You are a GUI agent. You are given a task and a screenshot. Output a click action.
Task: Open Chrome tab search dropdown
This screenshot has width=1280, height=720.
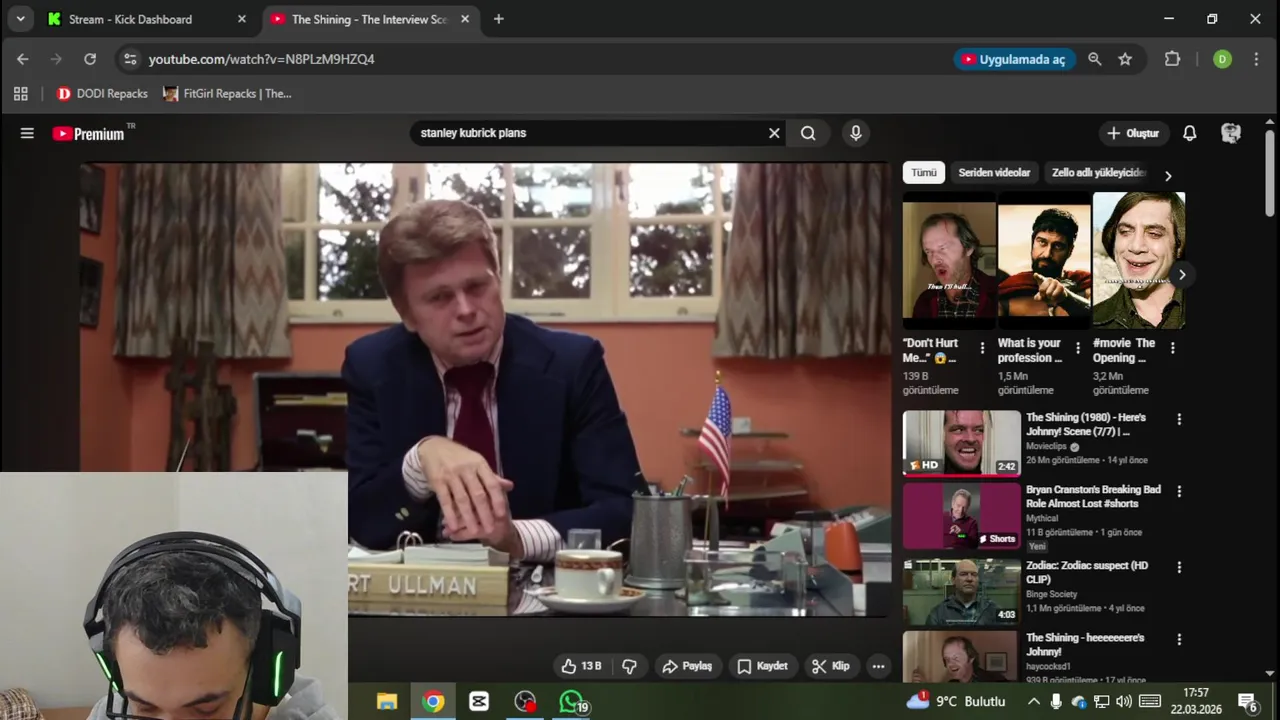(20, 19)
